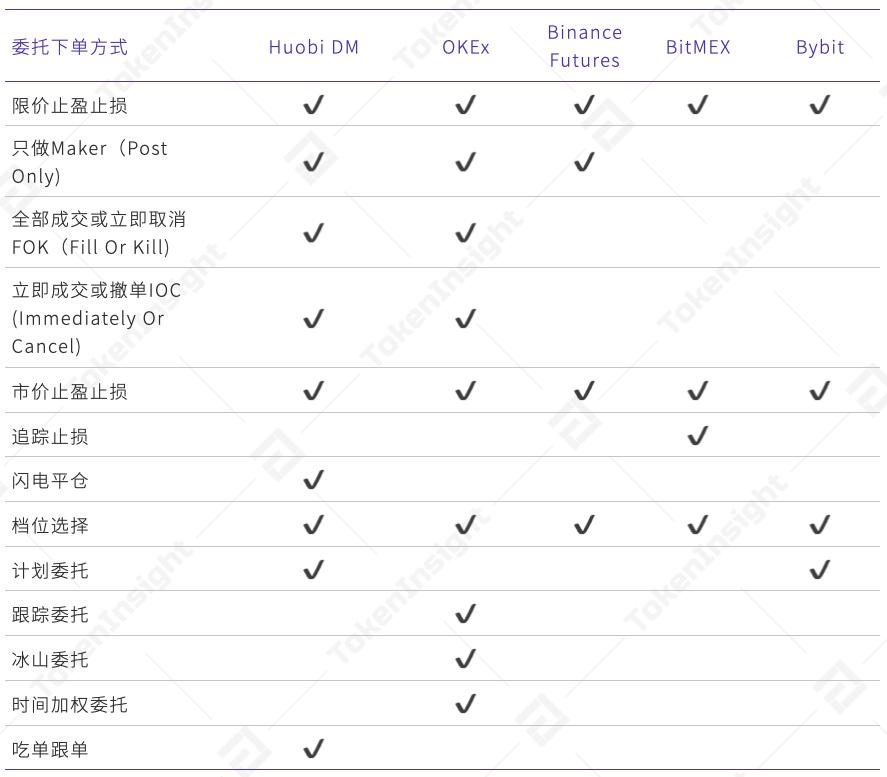Viewport: 887px width, 777px height.
Task: Click the OKEx checkmark for 只做Maker row
Action: [465, 161]
